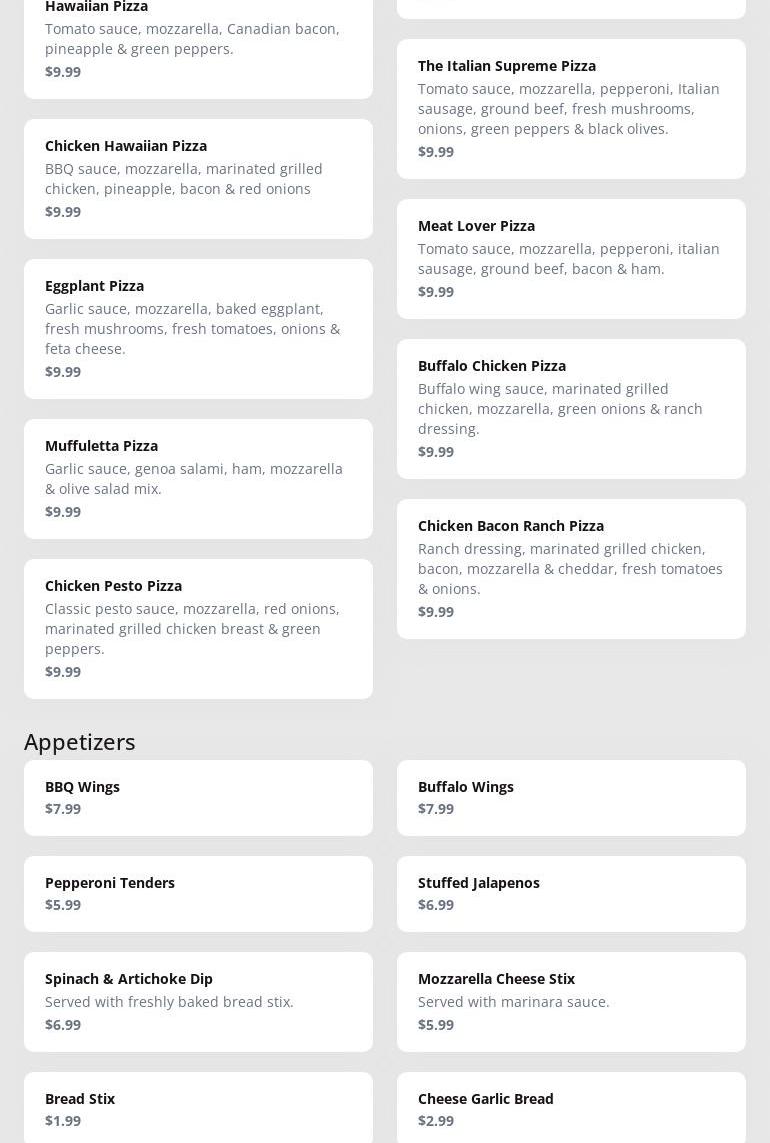
Task: Select Mozzarella Cheese Stix
Action: click(571, 1001)
